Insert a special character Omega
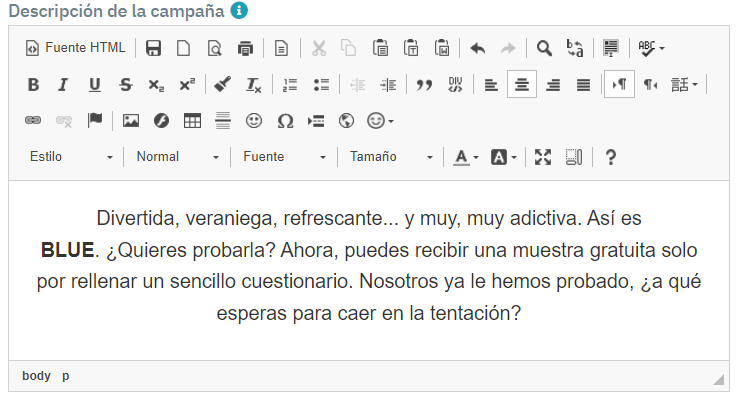740x404 pixels. point(285,121)
